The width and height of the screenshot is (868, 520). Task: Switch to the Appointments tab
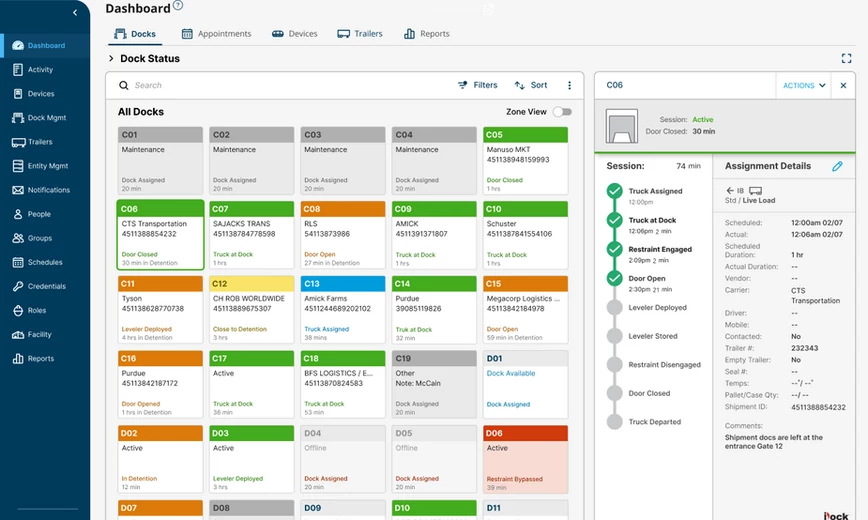[x=216, y=34]
